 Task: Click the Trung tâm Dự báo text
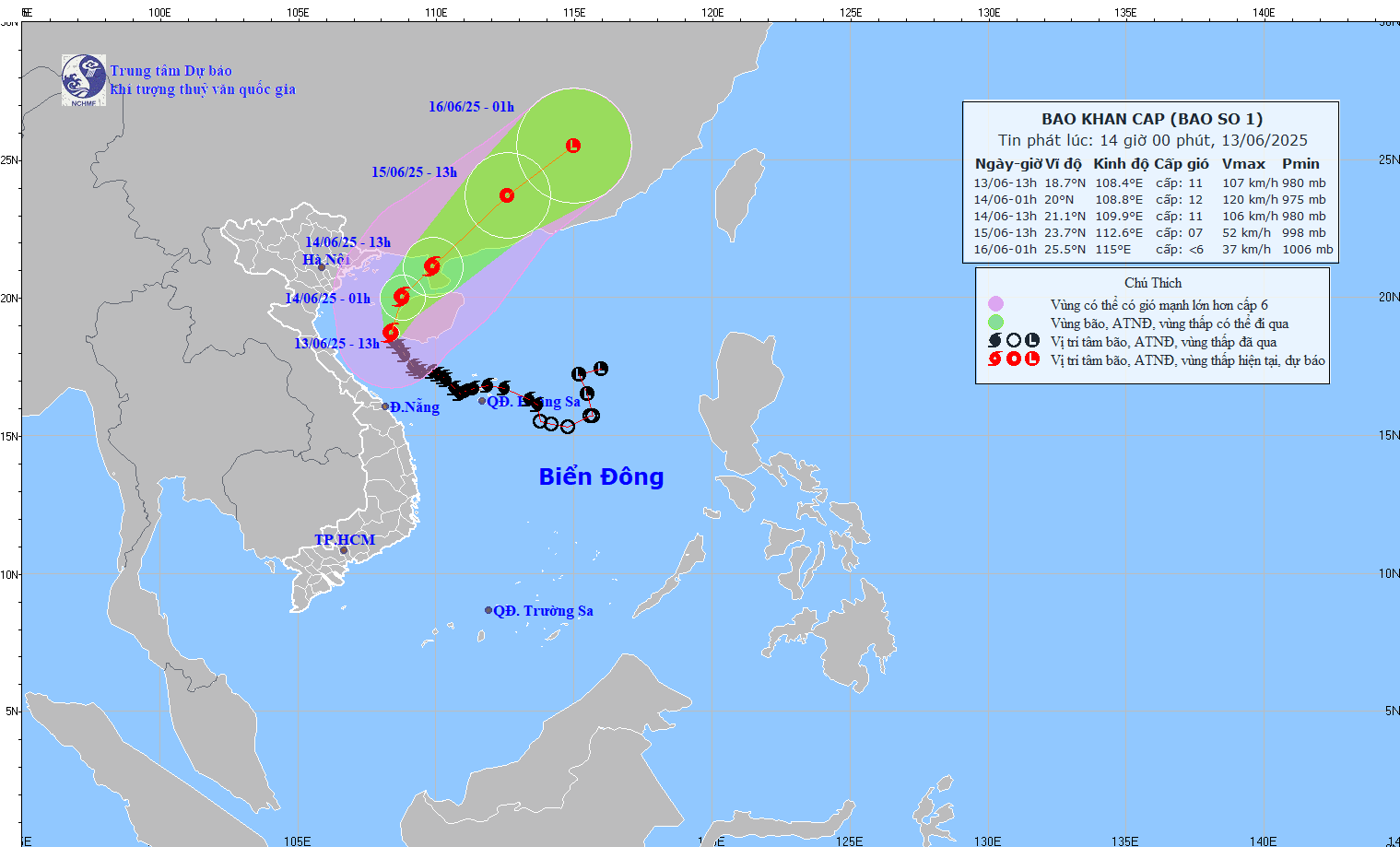point(171,71)
